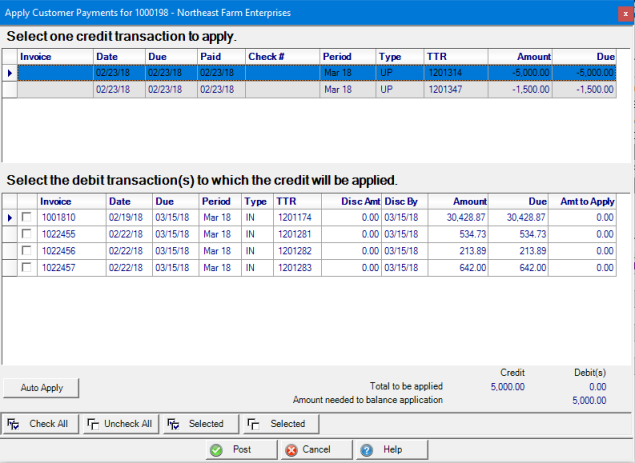
Task: Enable the checkbox for invoice 1022455
Action: [26, 234]
